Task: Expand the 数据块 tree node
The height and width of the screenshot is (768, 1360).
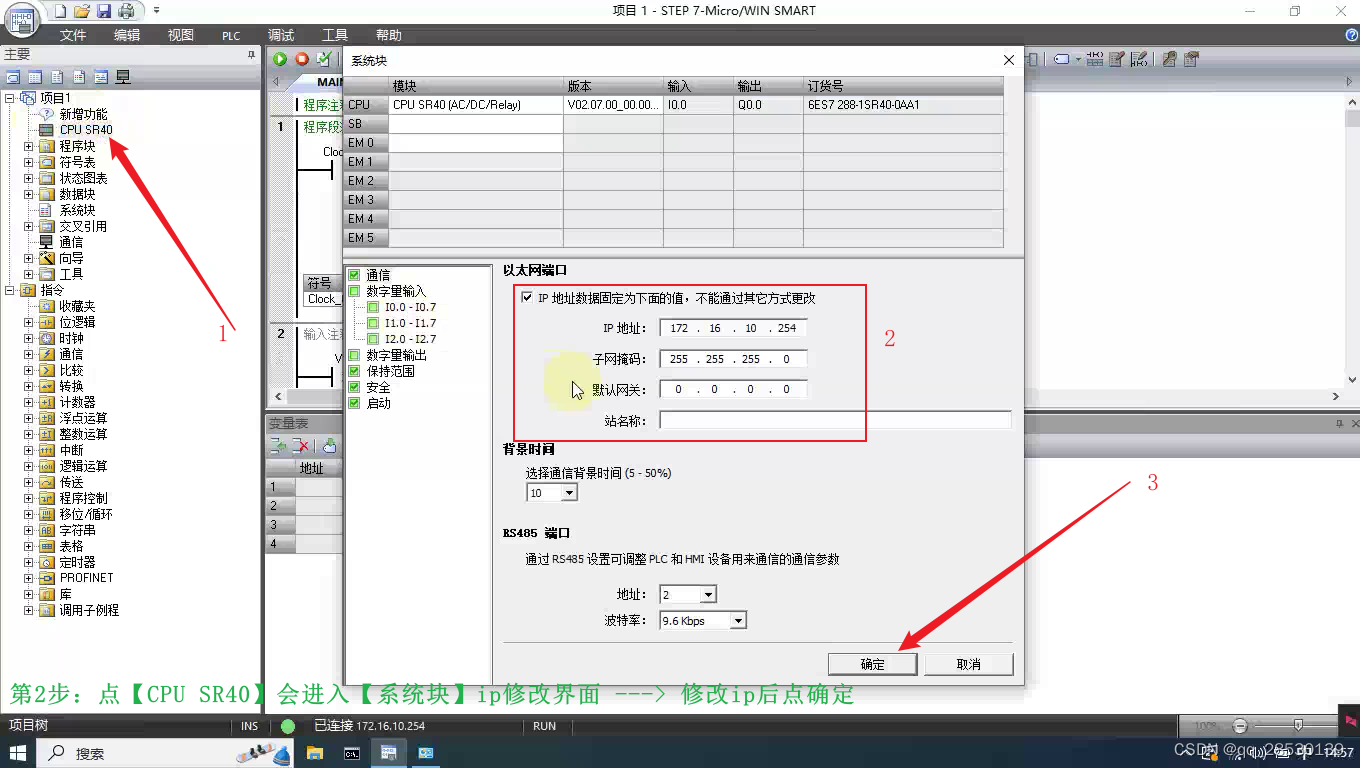Action: [29, 194]
